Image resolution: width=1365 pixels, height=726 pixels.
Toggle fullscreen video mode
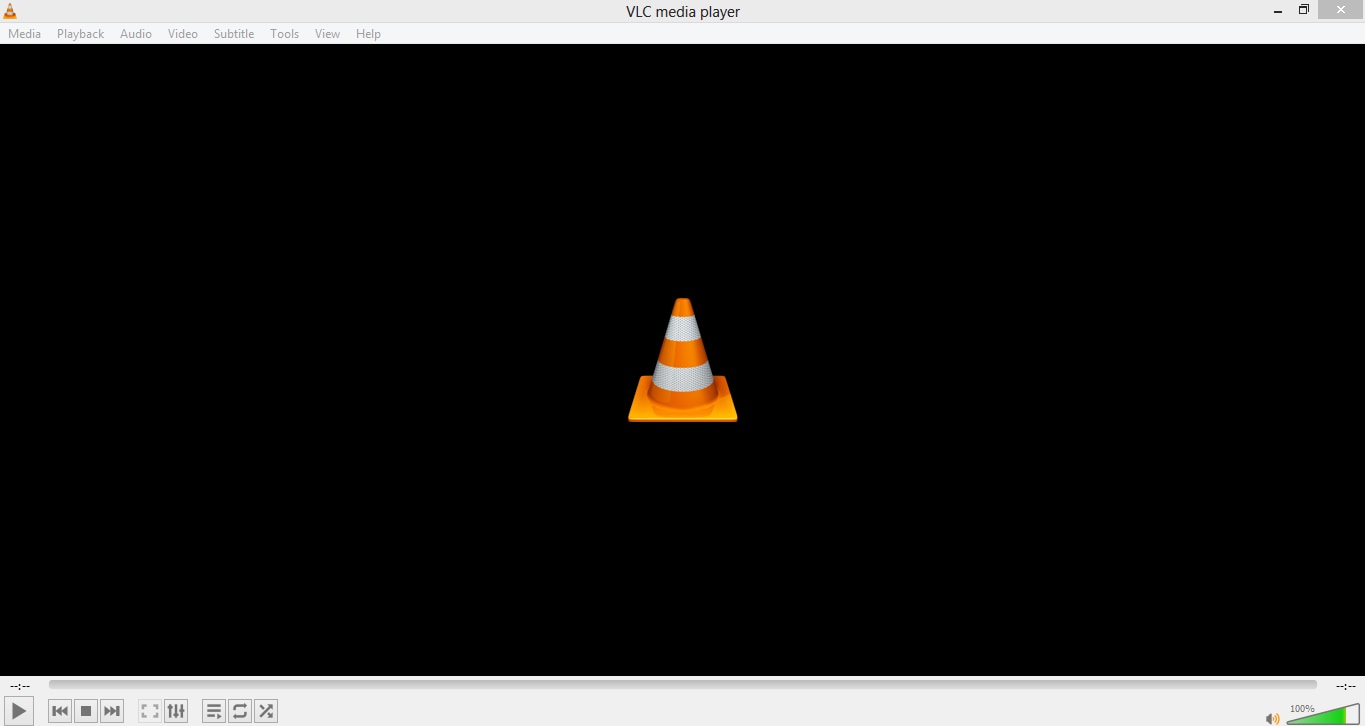coord(150,711)
